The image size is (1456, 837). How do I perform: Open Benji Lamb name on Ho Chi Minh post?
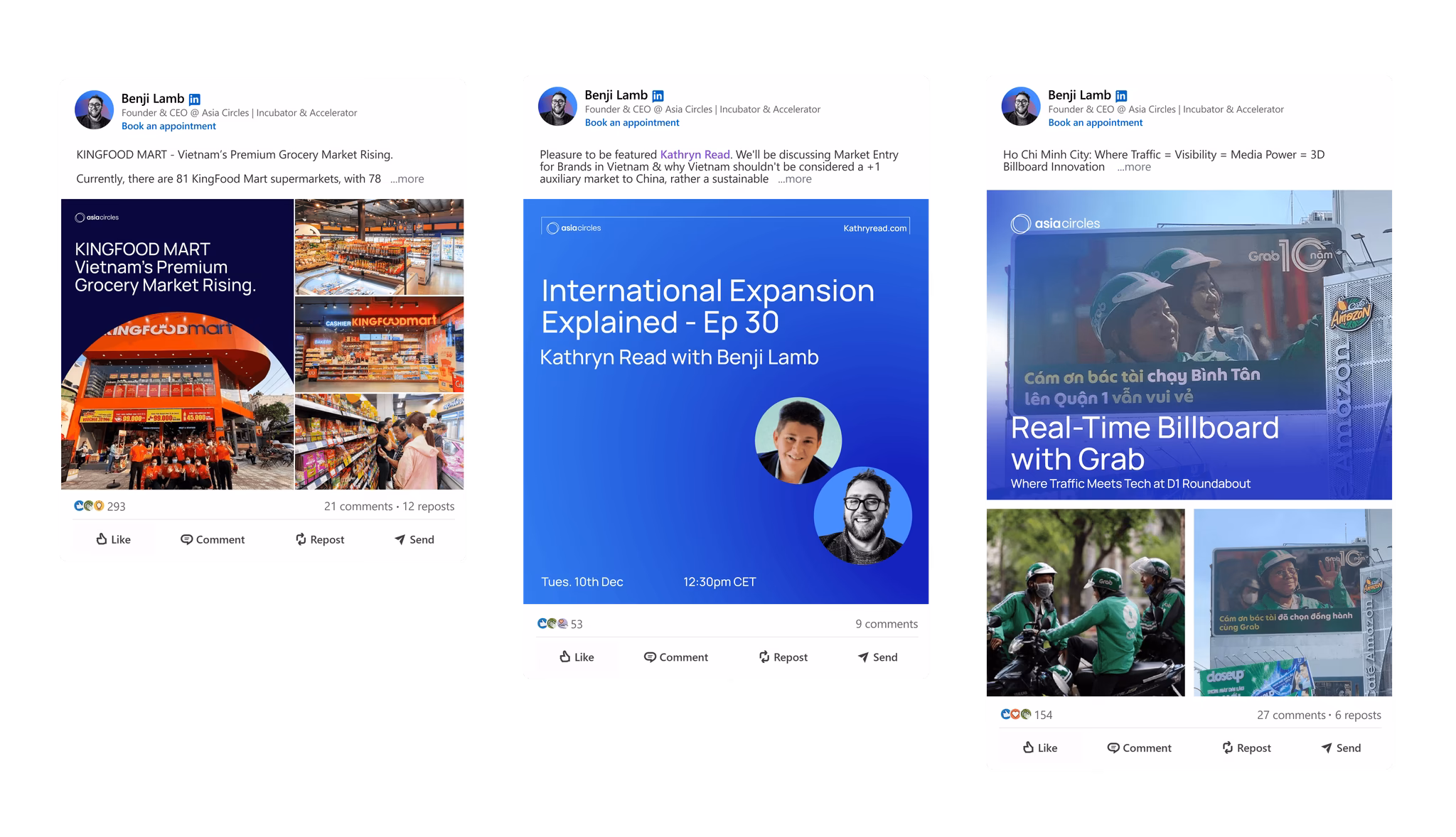point(1080,95)
